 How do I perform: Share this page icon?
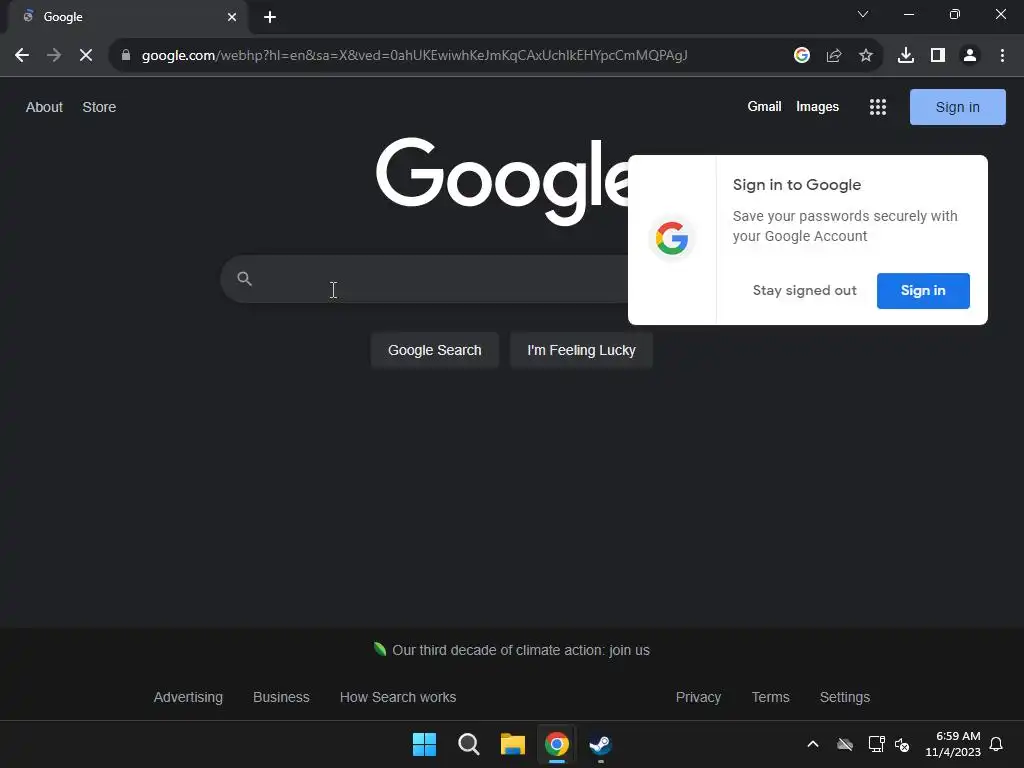click(x=834, y=56)
